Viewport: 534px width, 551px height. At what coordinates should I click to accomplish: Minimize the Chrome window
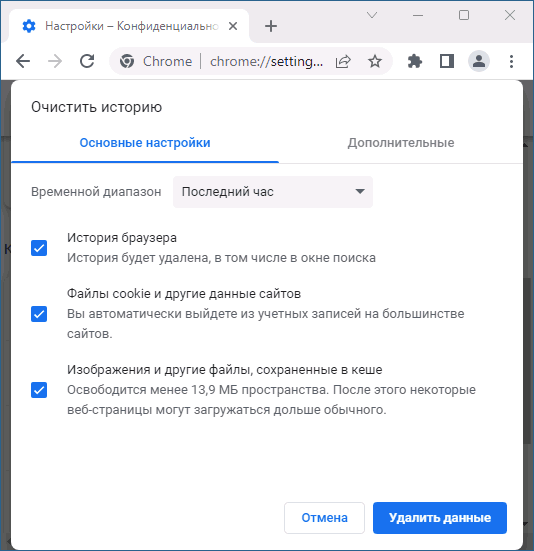[x=418, y=15]
